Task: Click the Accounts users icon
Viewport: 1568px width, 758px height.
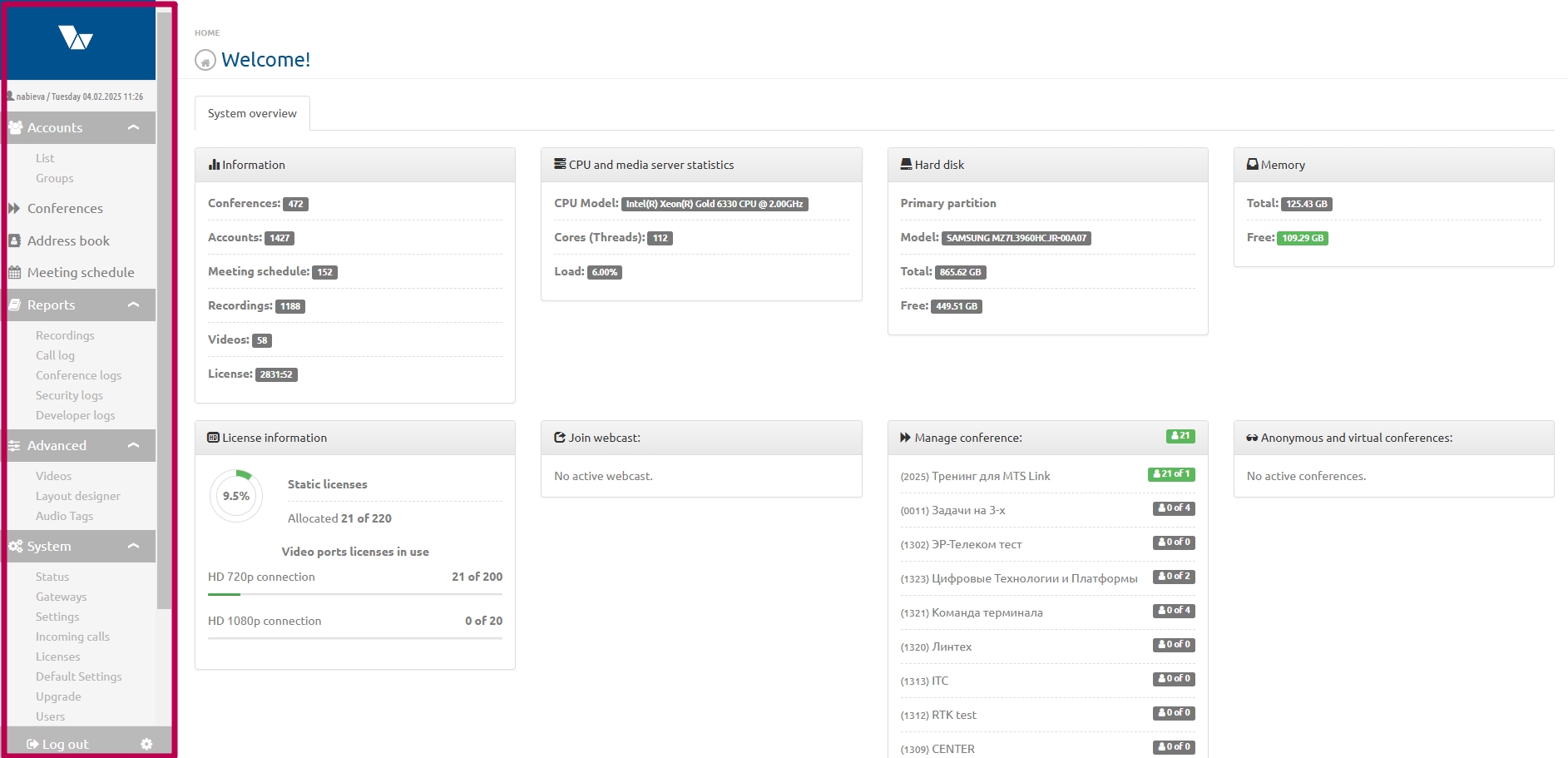Action: click(15, 127)
